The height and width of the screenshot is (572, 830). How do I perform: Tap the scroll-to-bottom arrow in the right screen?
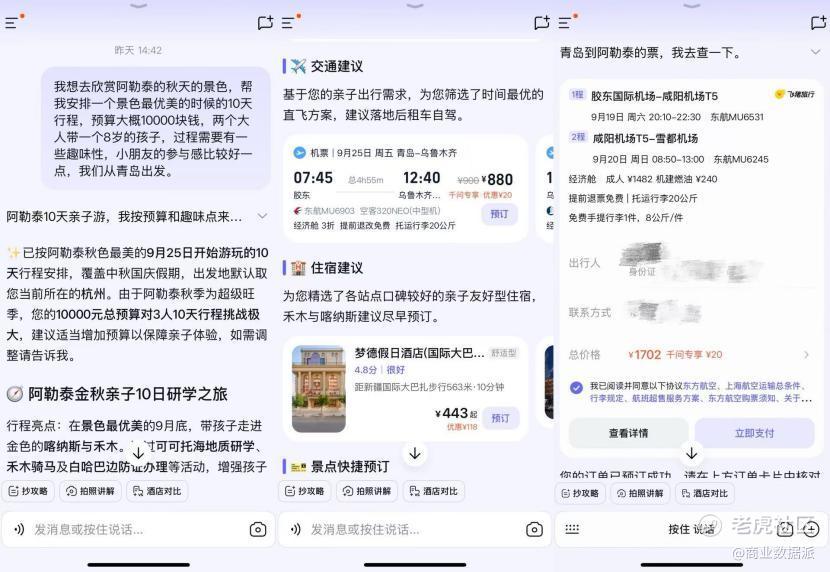(691, 453)
